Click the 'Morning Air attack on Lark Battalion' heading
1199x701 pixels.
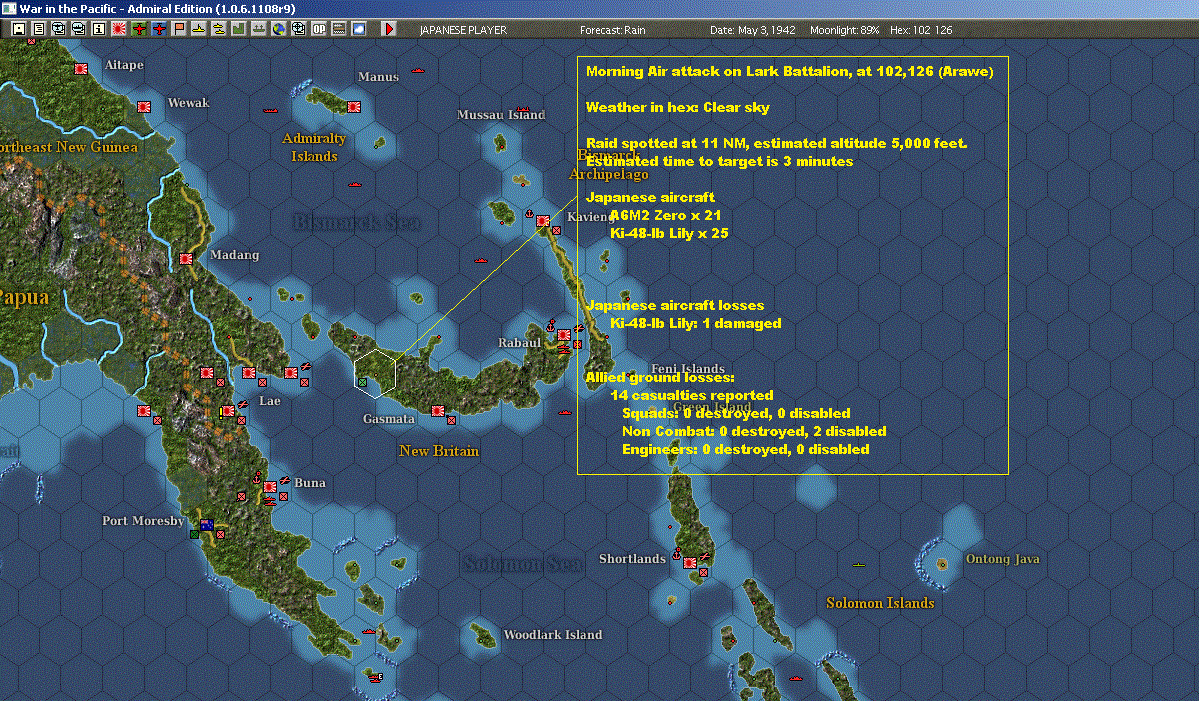pos(789,71)
